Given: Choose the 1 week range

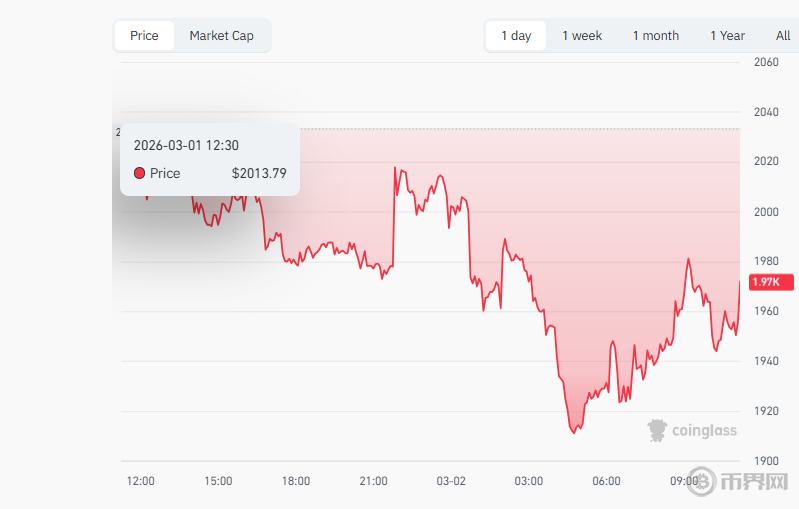Looking at the screenshot, I should [582, 36].
